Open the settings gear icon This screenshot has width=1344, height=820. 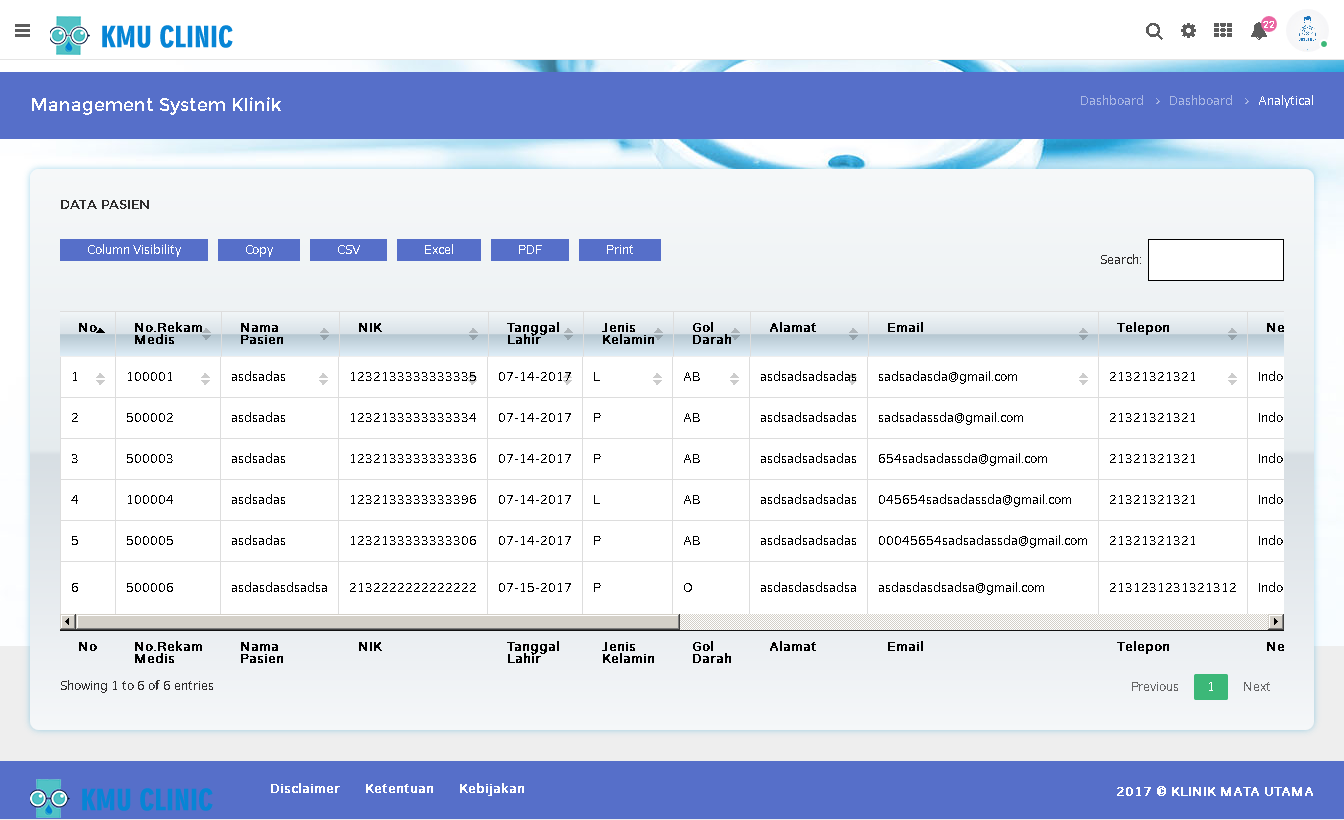point(1188,31)
